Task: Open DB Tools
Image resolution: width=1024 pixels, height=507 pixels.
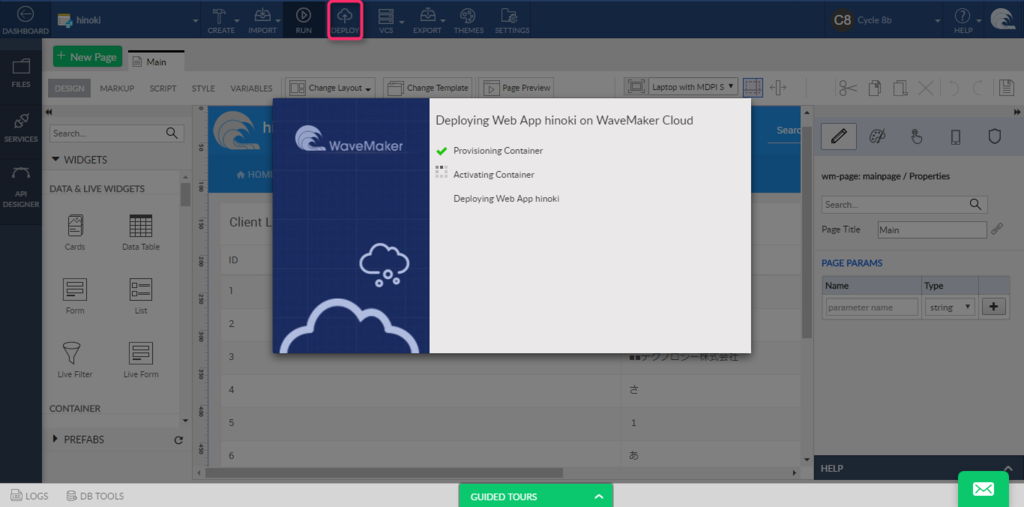Action: [x=95, y=497]
